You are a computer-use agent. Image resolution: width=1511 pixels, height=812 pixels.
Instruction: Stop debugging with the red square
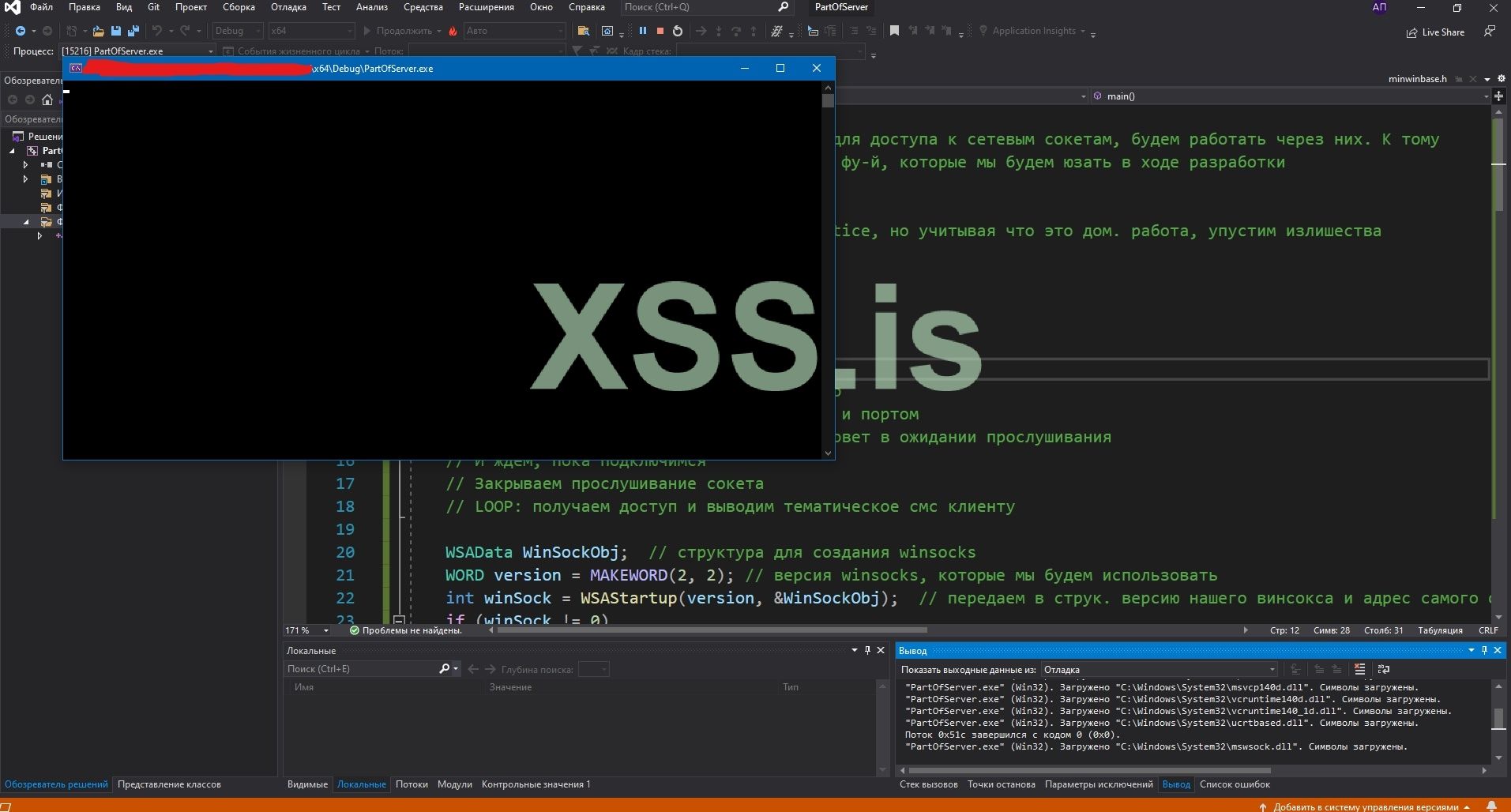[660, 31]
